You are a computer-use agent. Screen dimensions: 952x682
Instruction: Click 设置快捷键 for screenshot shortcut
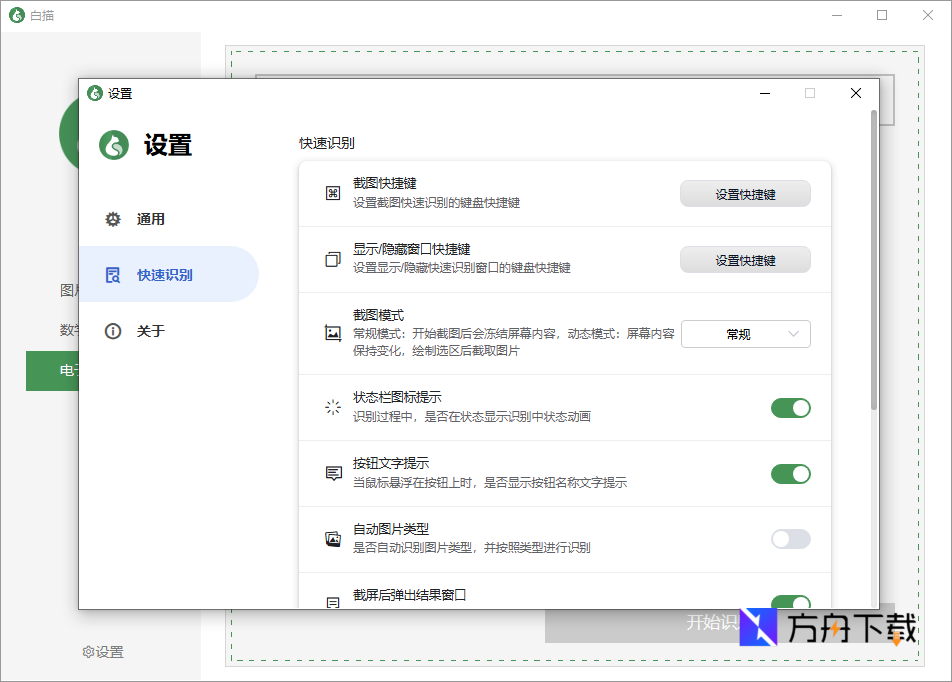click(745, 193)
